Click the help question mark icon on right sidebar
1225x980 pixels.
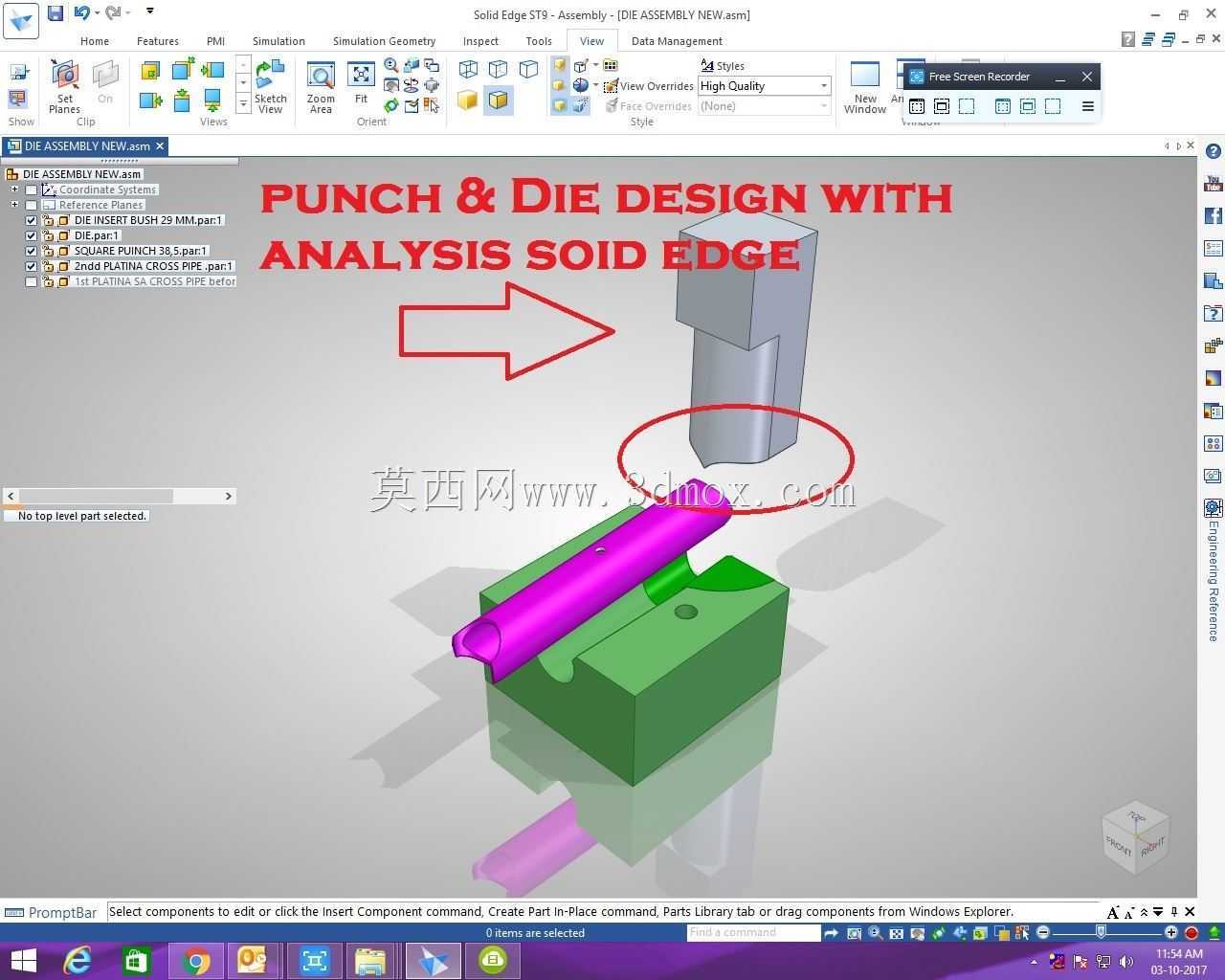[x=1214, y=151]
